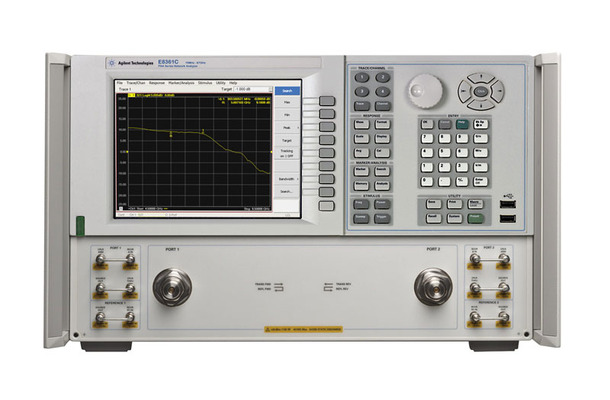Select trace key 1 in Trace/Channel group
Image resolution: width=610 pixels, height=400 pixels.
click(361, 77)
